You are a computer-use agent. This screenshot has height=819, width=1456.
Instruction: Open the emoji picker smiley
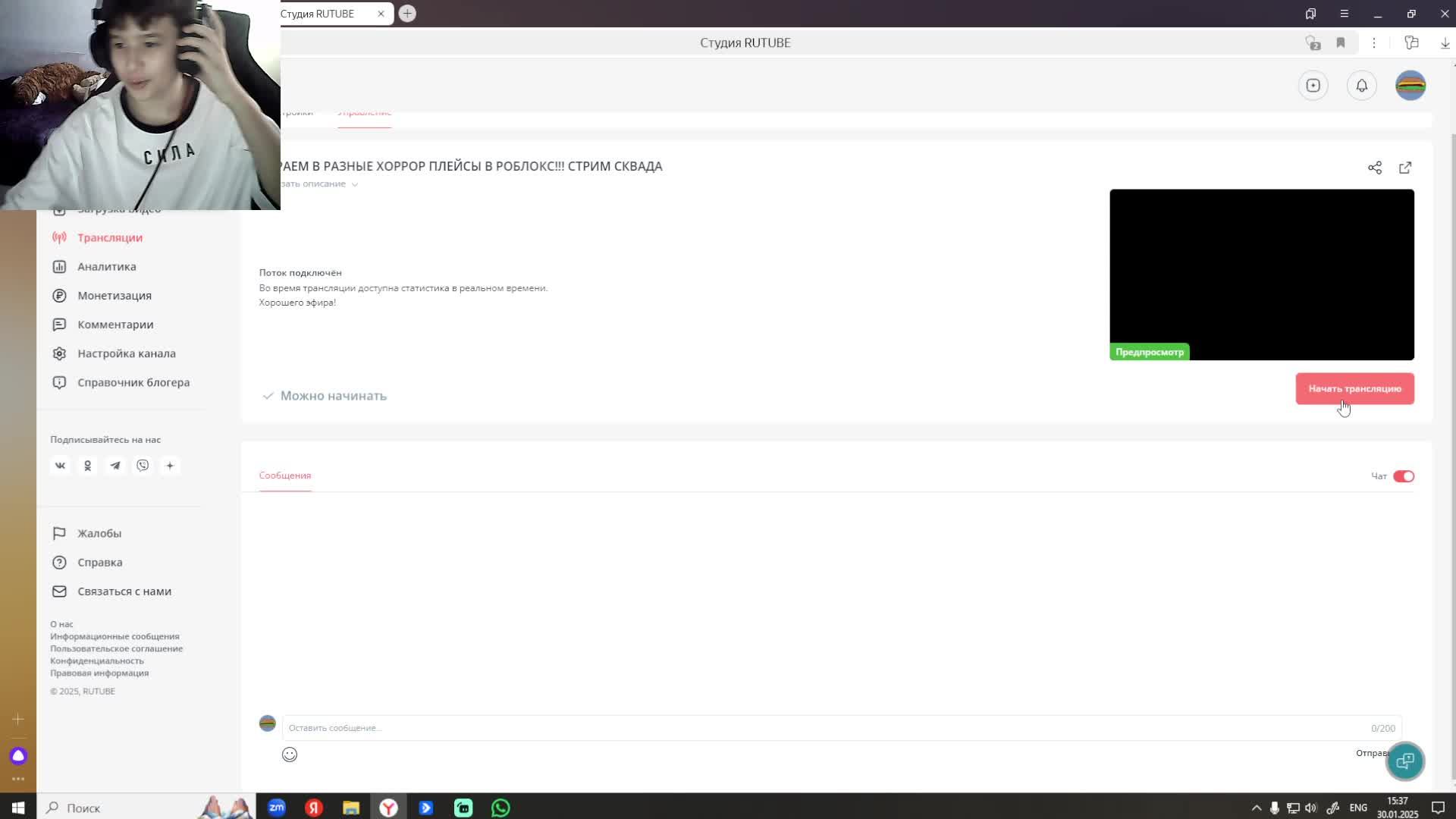(290, 755)
